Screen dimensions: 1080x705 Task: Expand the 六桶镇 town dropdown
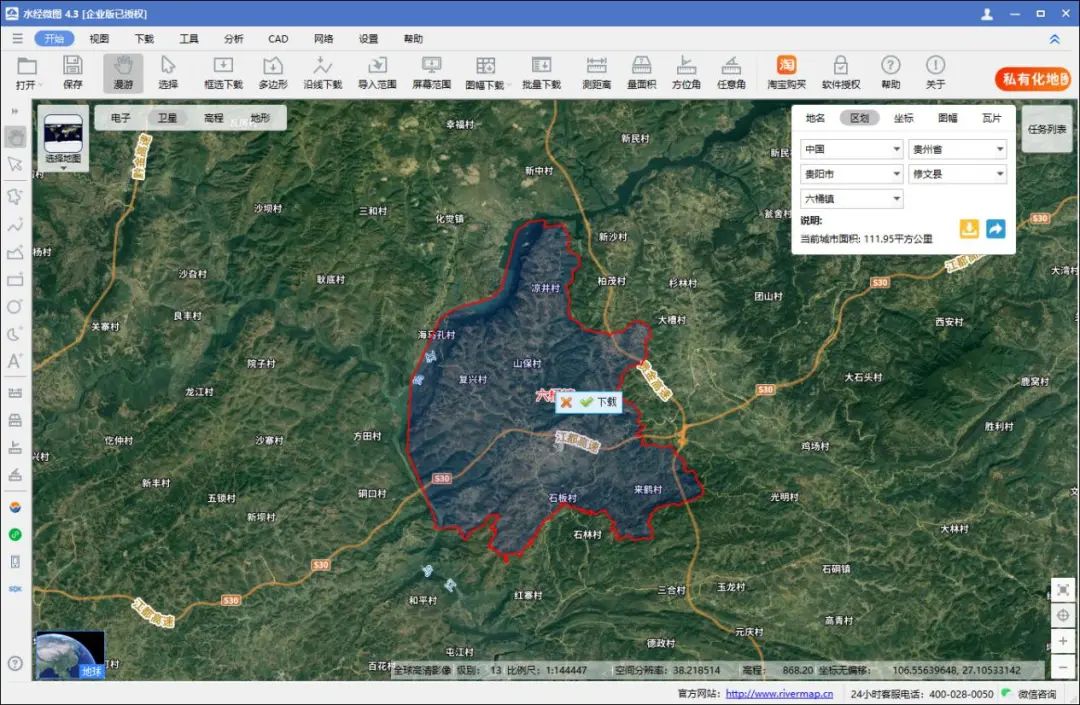tap(852, 199)
